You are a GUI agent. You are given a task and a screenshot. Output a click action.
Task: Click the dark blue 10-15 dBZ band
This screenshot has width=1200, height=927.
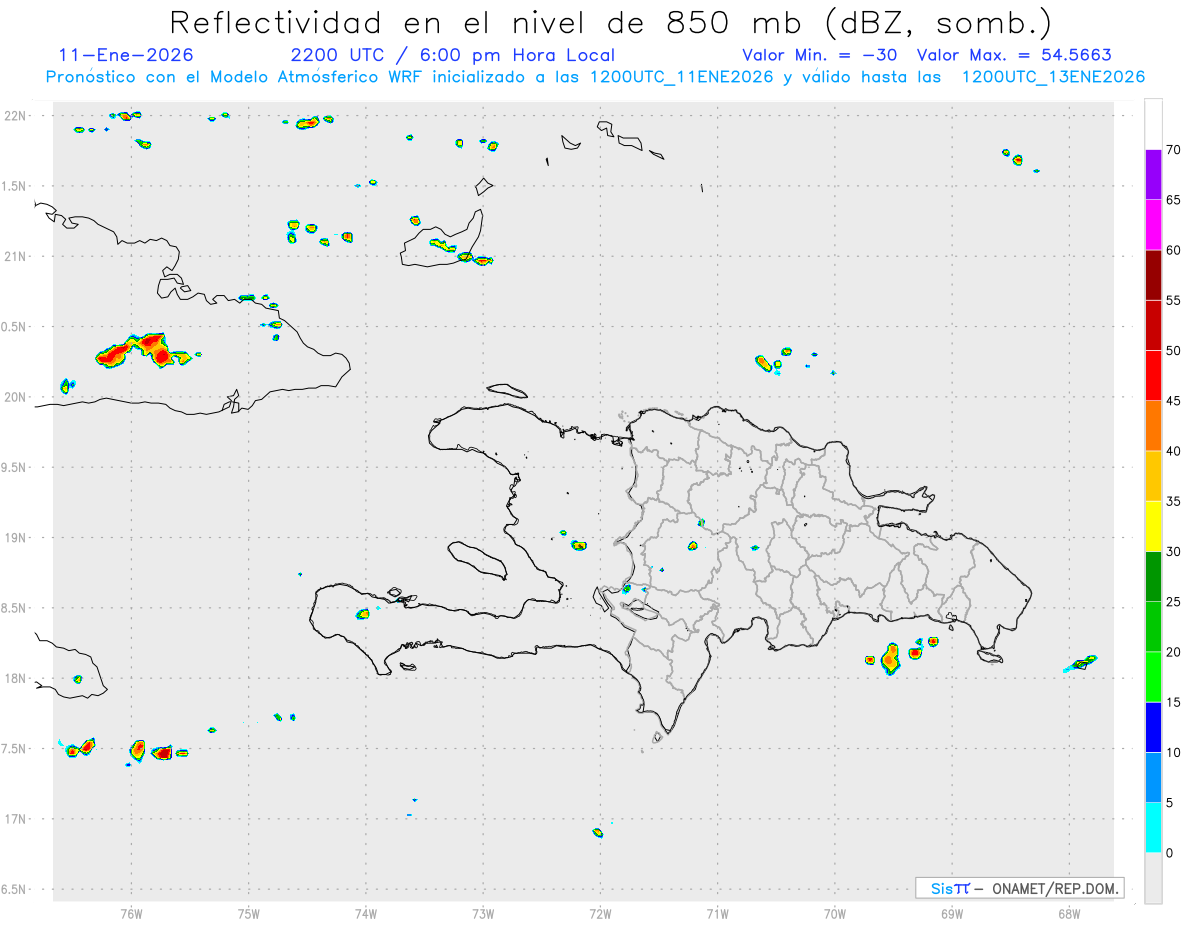point(1153,727)
